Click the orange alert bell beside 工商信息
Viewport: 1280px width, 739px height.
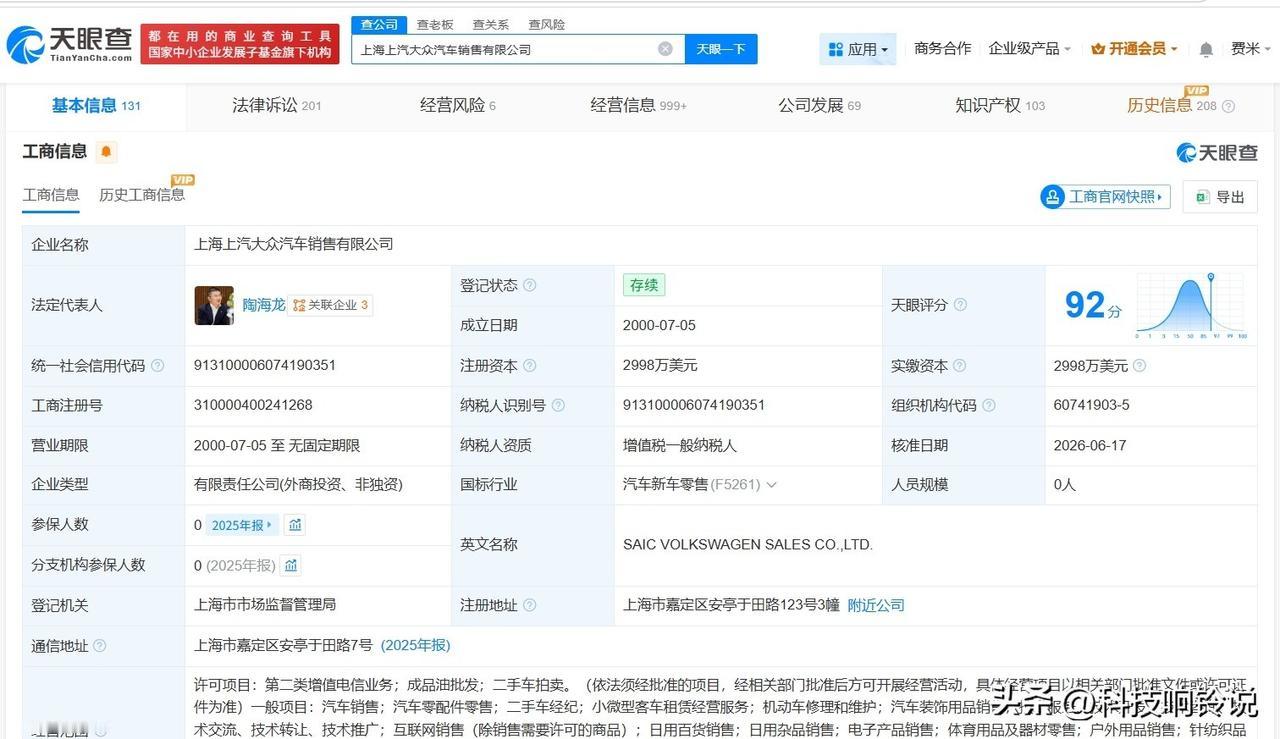pyautogui.click(x=107, y=152)
